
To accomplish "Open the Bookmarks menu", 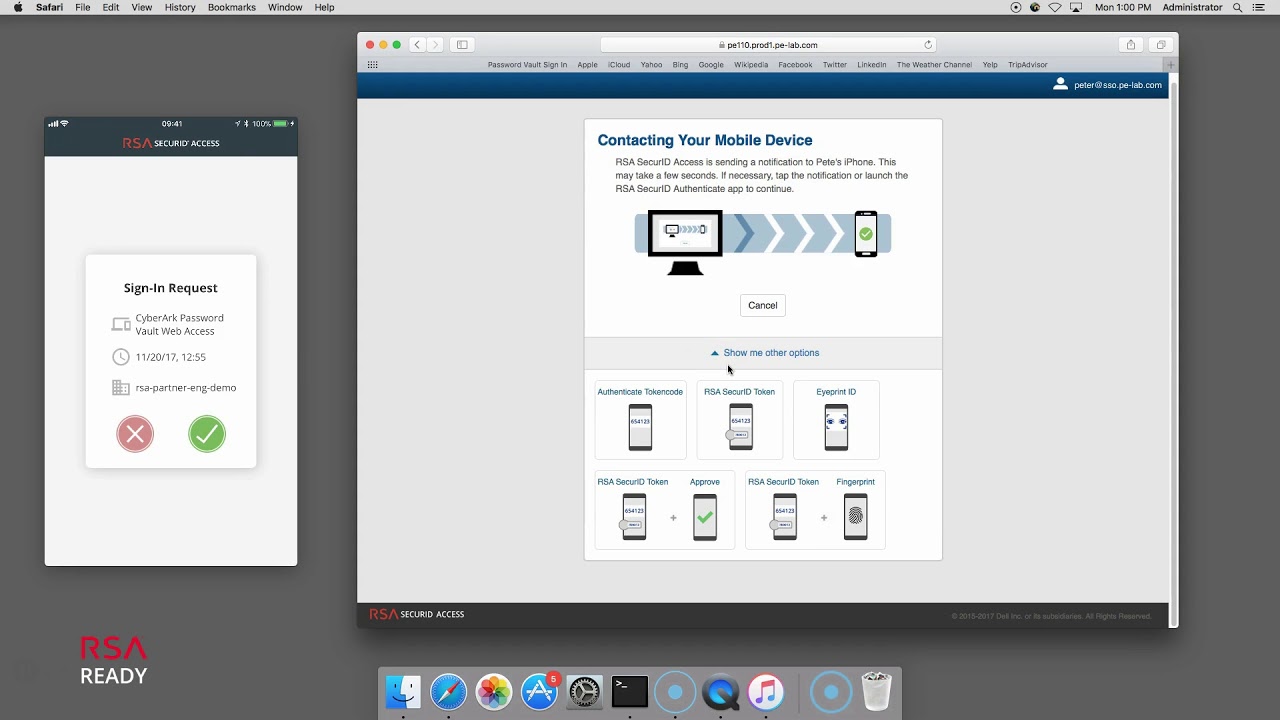I will point(232,7).
